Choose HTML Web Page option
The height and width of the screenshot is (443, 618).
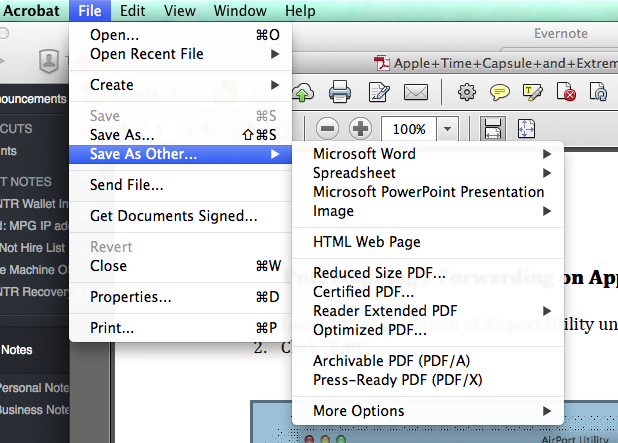click(x=428, y=242)
